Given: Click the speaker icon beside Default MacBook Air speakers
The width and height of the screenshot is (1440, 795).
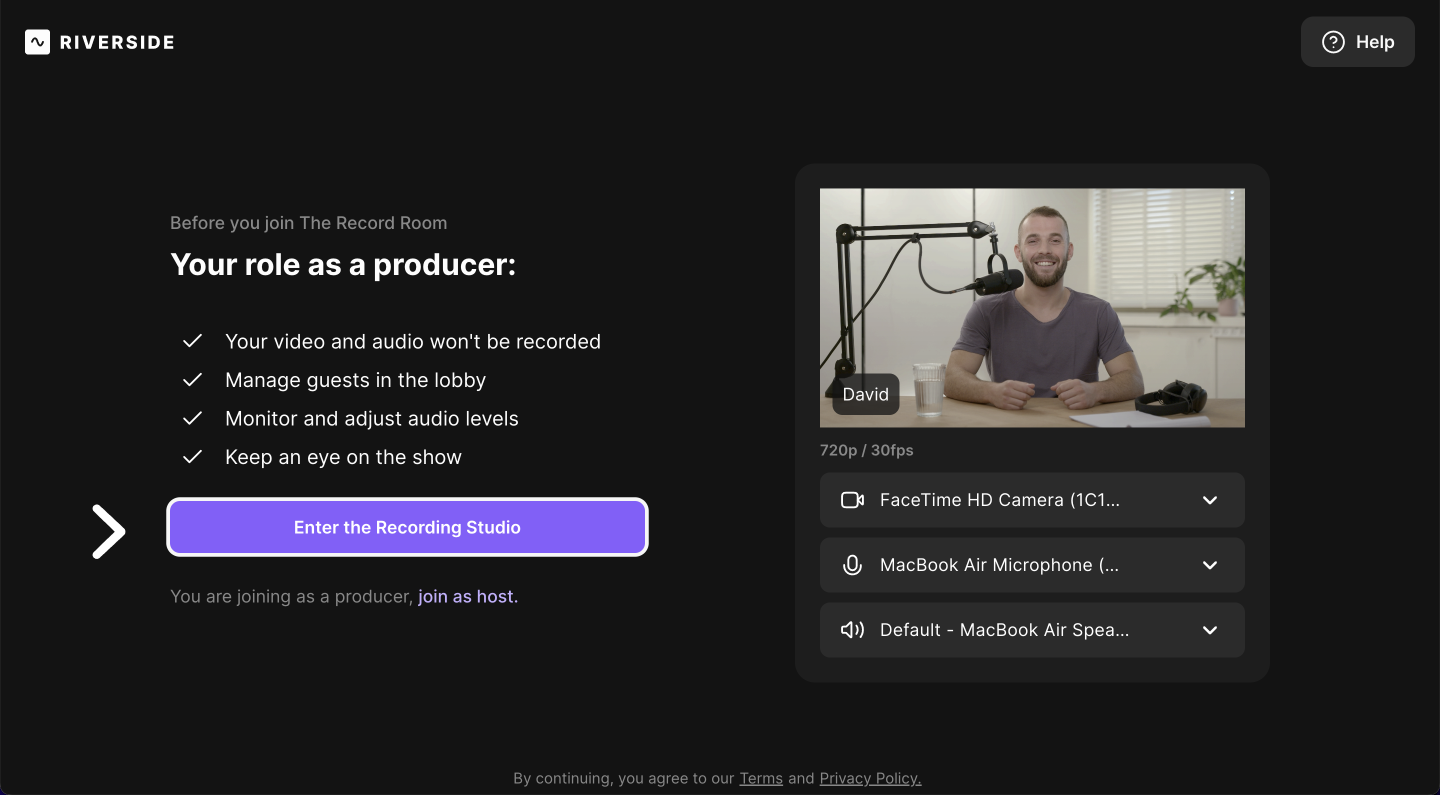Looking at the screenshot, I should click(x=852, y=630).
